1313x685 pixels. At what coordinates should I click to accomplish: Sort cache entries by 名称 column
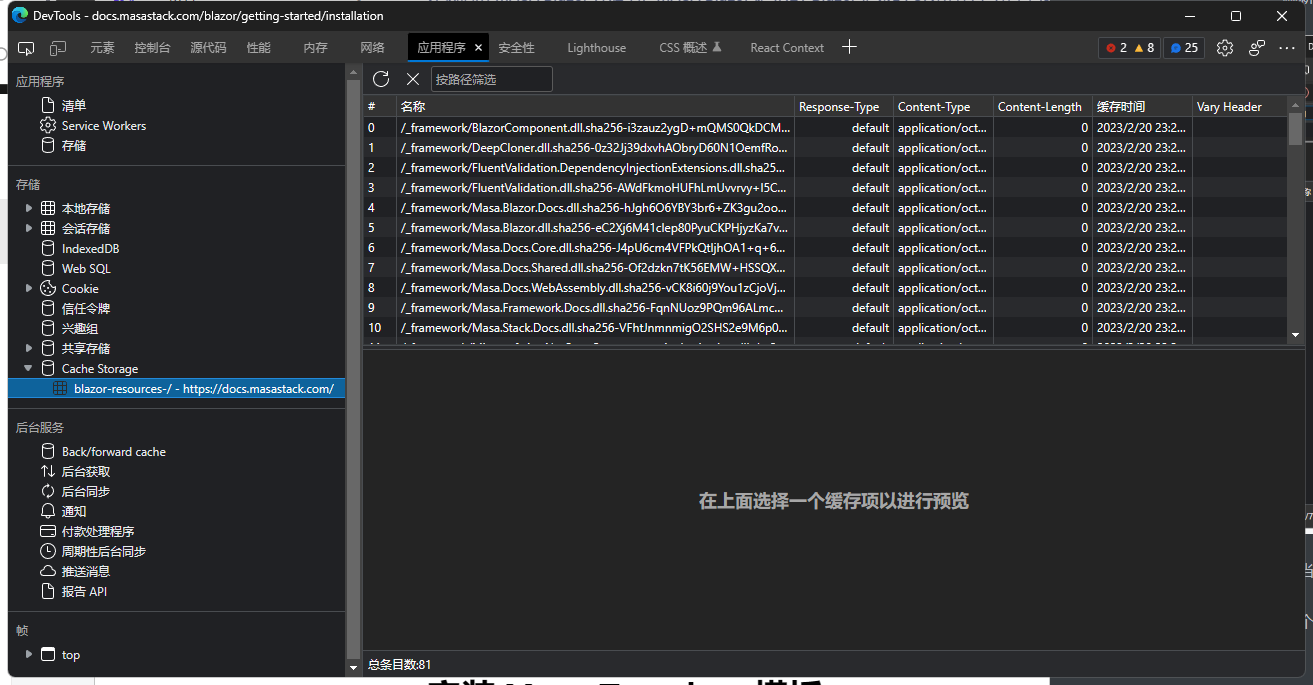click(413, 106)
